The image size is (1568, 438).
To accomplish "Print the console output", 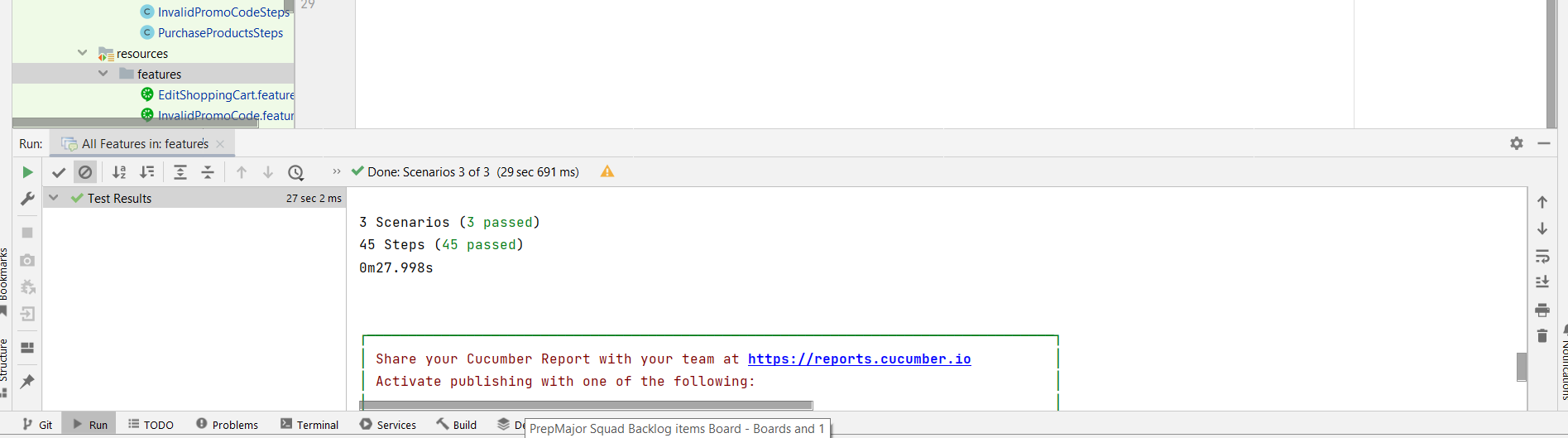I will pyautogui.click(x=1542, y=310).
